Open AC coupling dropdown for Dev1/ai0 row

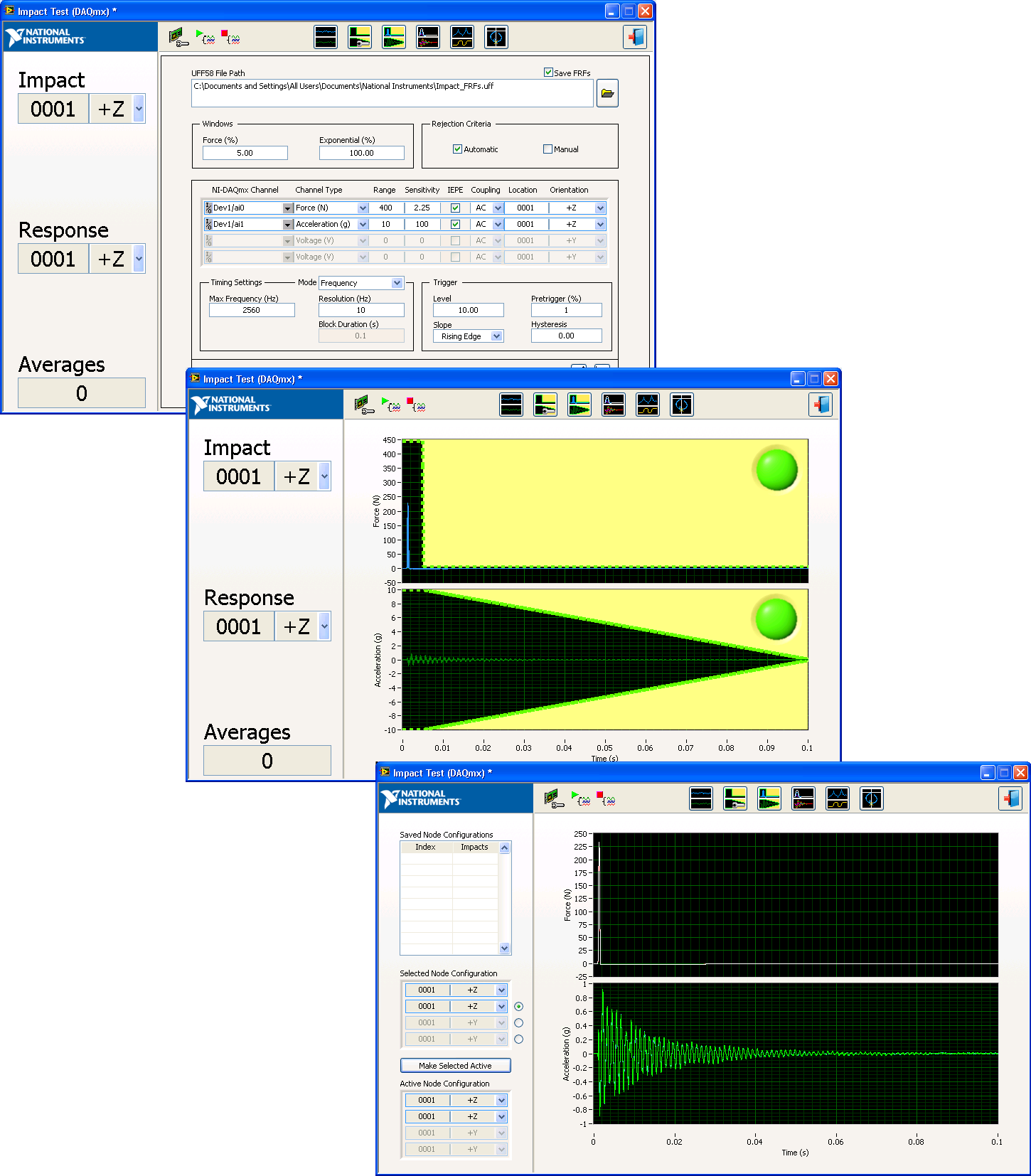click(x=498, y=208)
